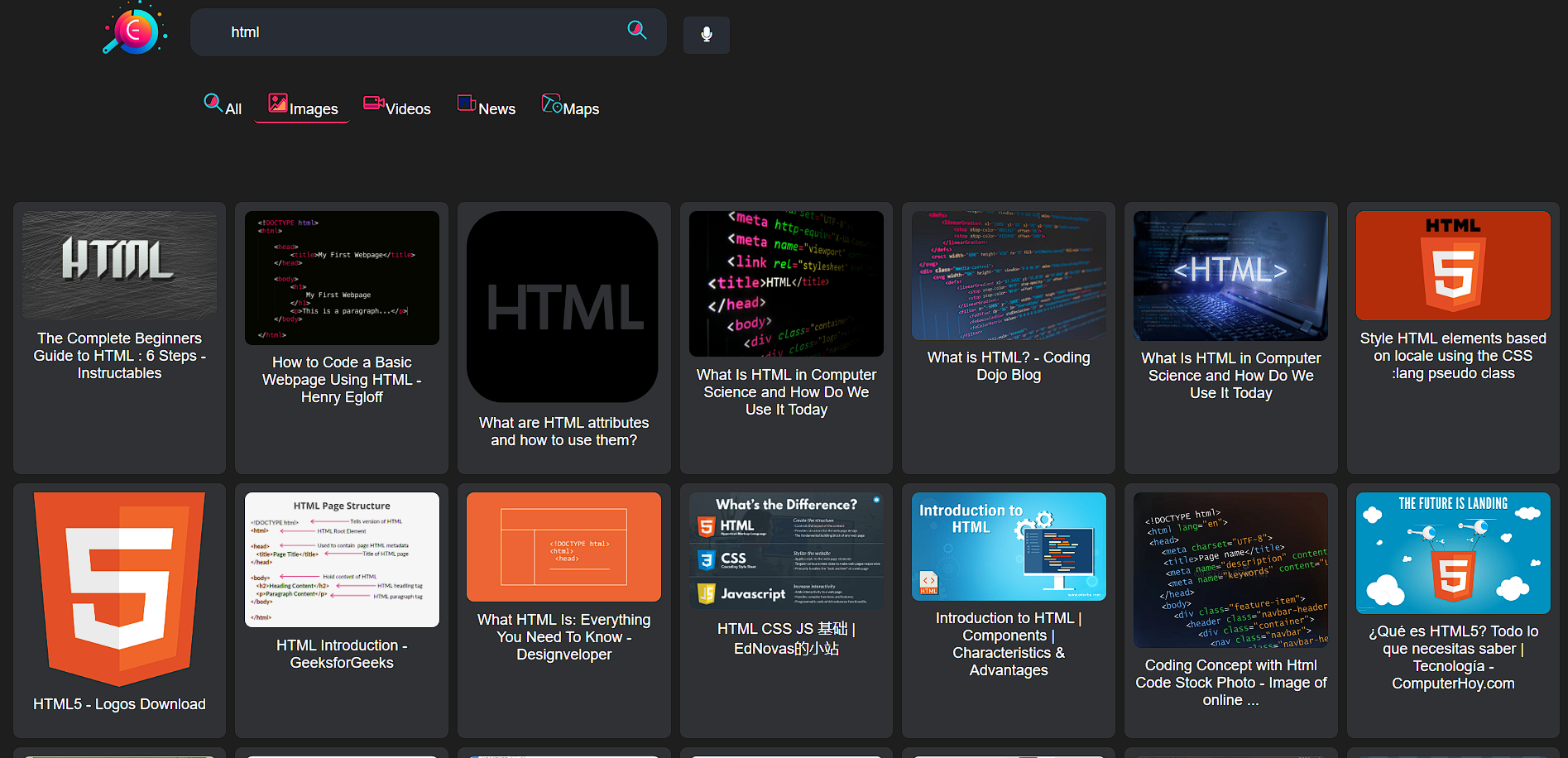Open 'Coding Concept with Html Code Stock Photo' title
Screen dimensions: 1568x758
coord(1230,683)
